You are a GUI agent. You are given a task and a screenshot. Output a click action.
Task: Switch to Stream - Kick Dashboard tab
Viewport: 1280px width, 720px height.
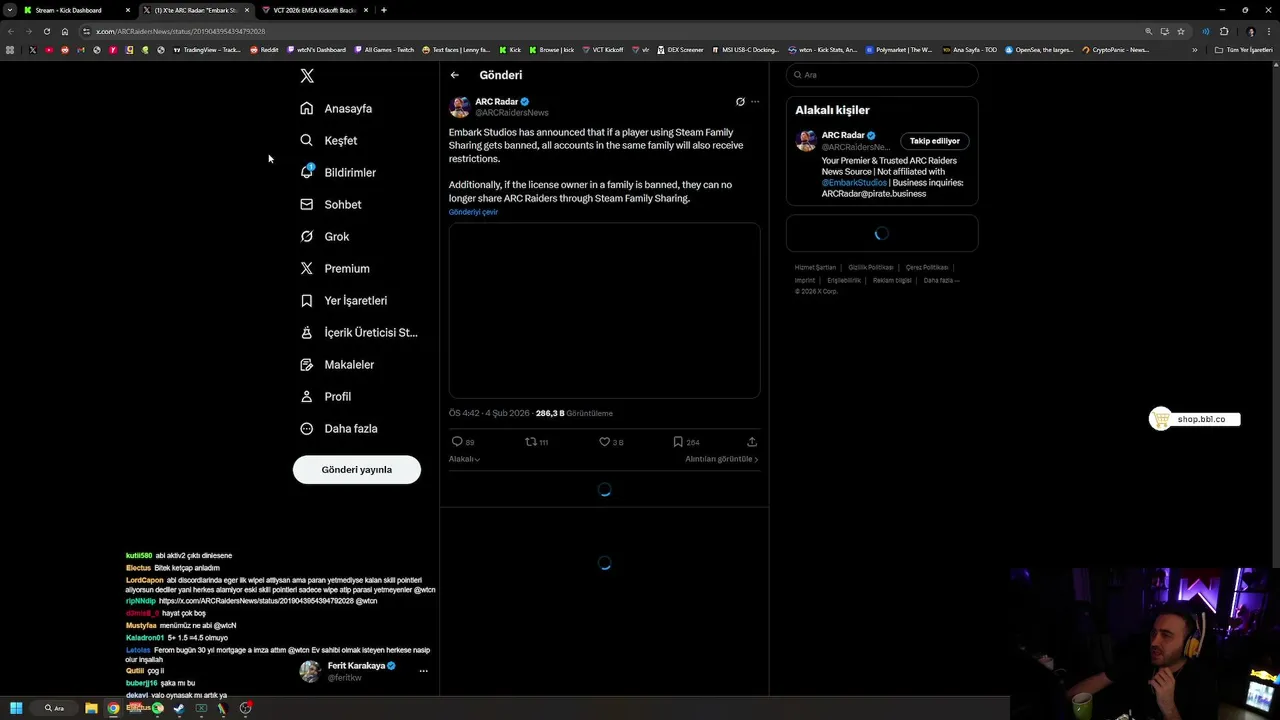click(x=77, y=10)
